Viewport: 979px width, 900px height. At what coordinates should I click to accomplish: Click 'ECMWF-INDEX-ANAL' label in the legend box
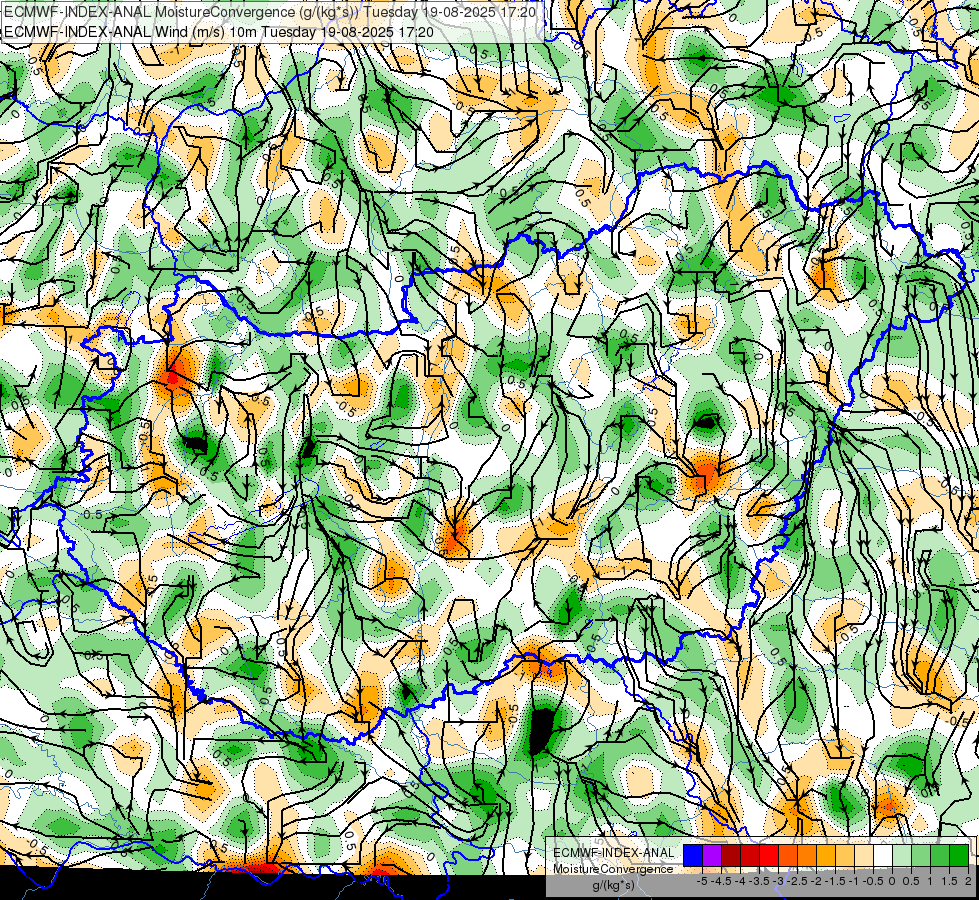click(614, 853)
